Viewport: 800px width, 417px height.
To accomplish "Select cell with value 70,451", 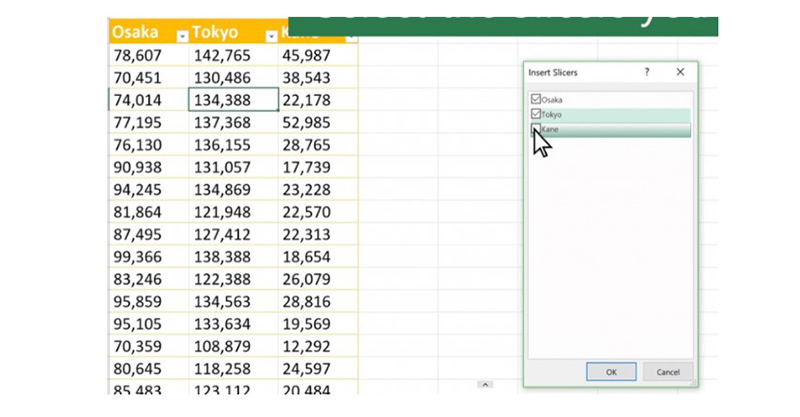I will (x=149, y=78).
